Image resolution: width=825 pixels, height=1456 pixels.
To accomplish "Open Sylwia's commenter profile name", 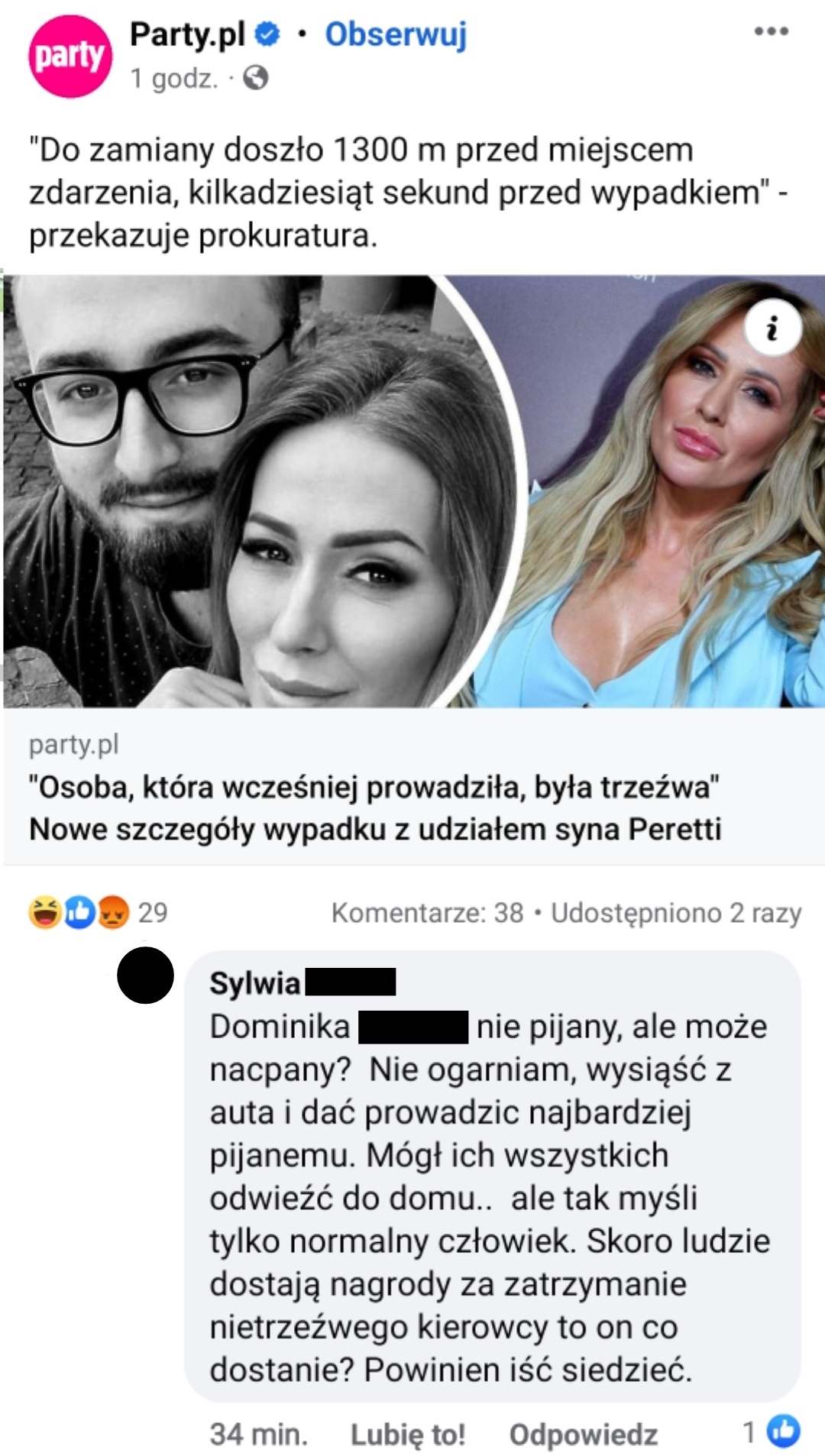I will [302, 983].
